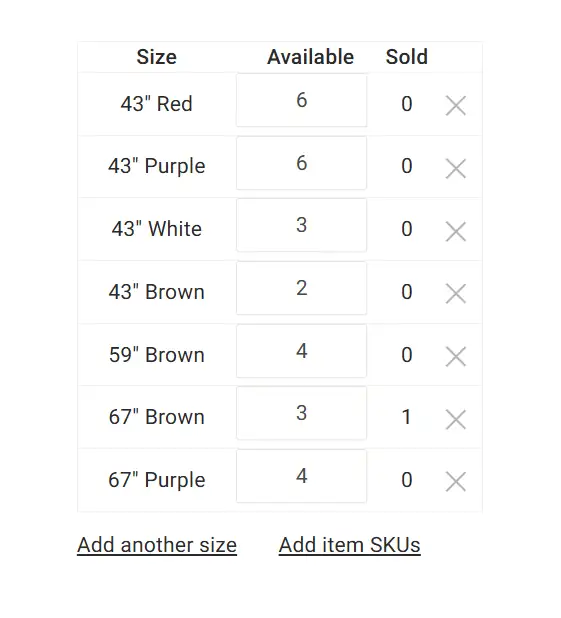Select the 67" Brown sold count
The image size is (561, 618).
[406, 417]
